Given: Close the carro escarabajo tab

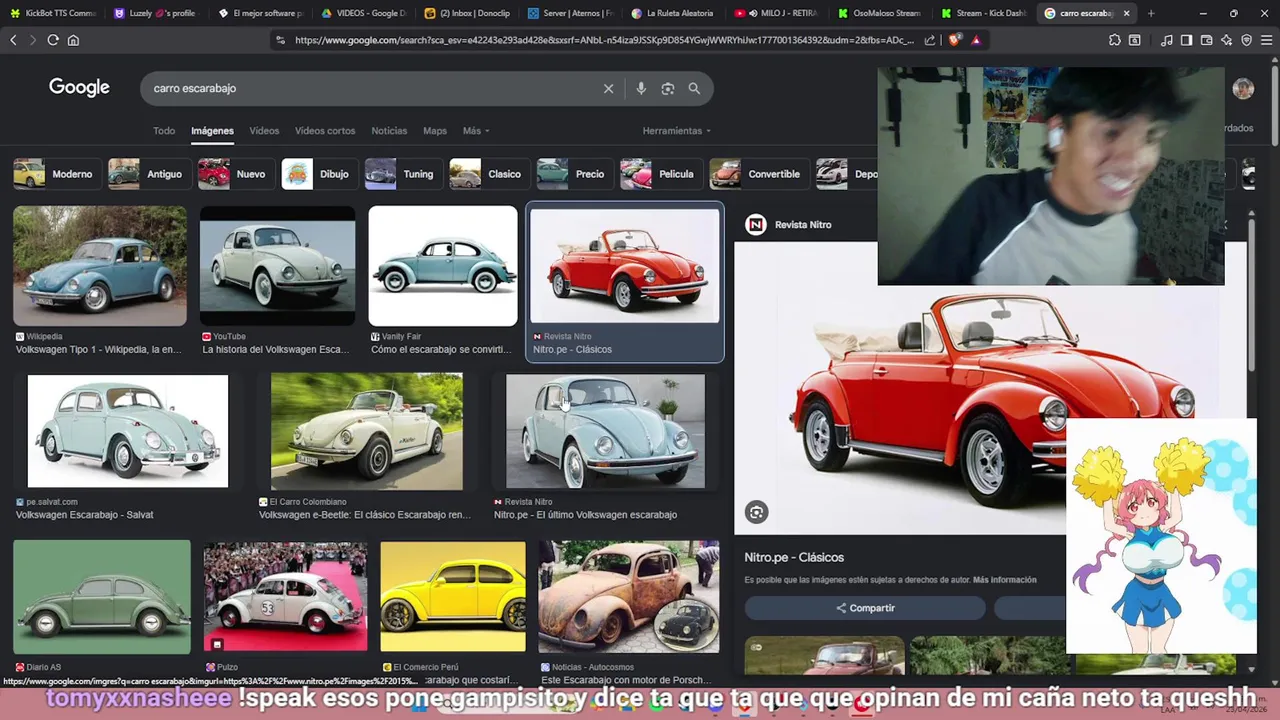Looking at the screenshot, I should coord(1126,13).
